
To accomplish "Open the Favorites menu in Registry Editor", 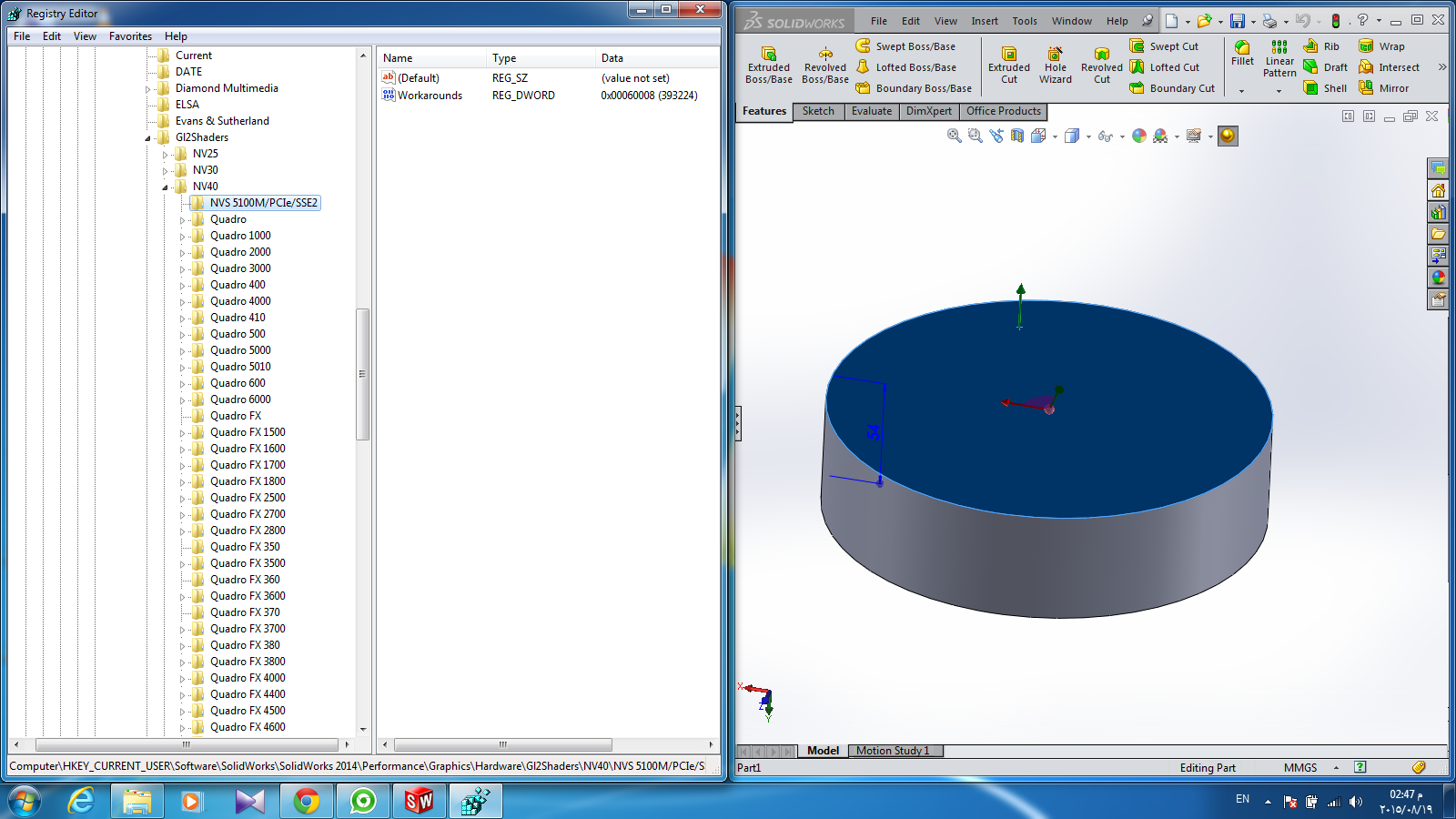I will coord(130,36).
